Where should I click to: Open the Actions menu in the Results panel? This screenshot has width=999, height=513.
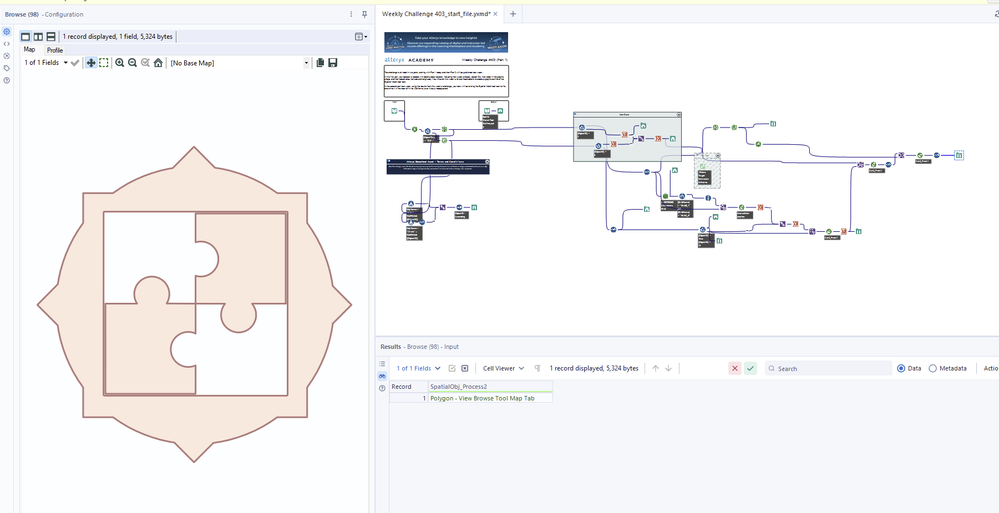point(991,368)
